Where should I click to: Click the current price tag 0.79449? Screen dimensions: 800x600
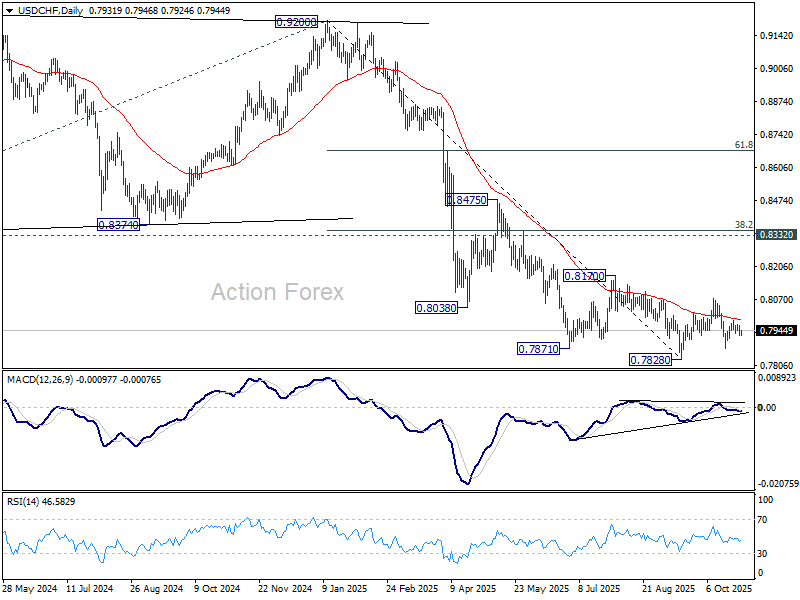(776, 331)
